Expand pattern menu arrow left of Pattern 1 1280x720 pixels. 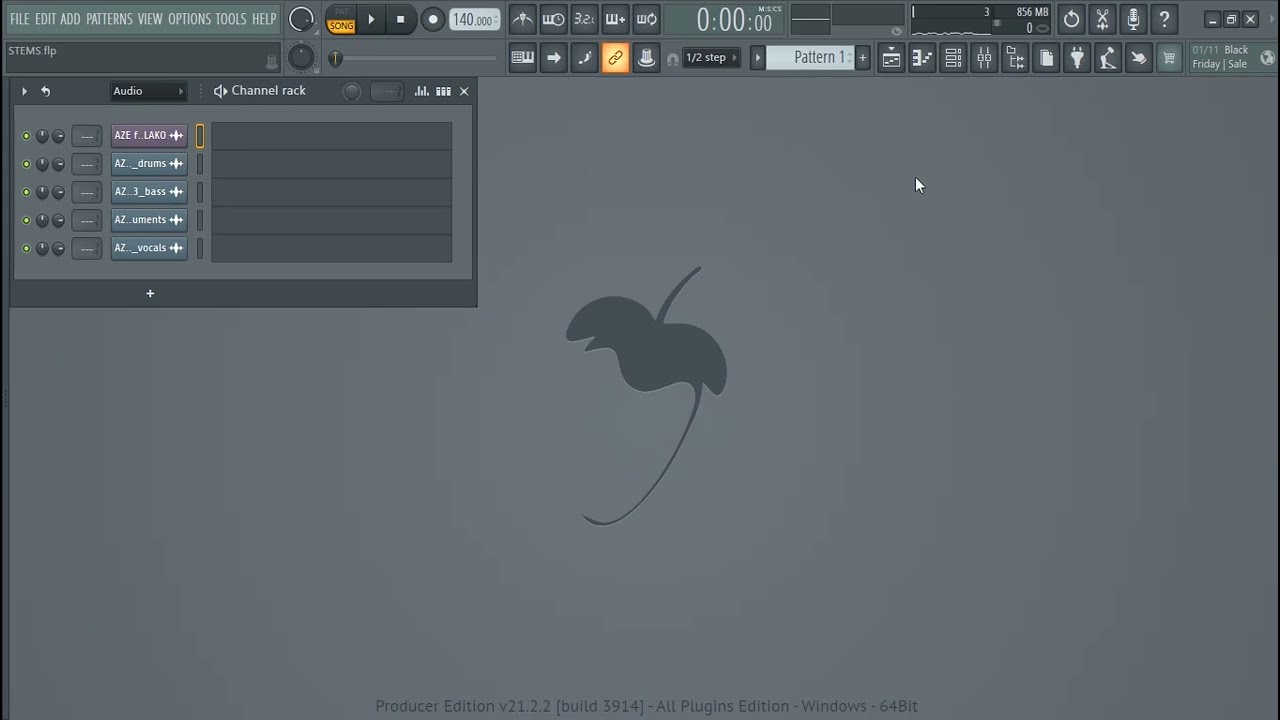tap(758, 58)
